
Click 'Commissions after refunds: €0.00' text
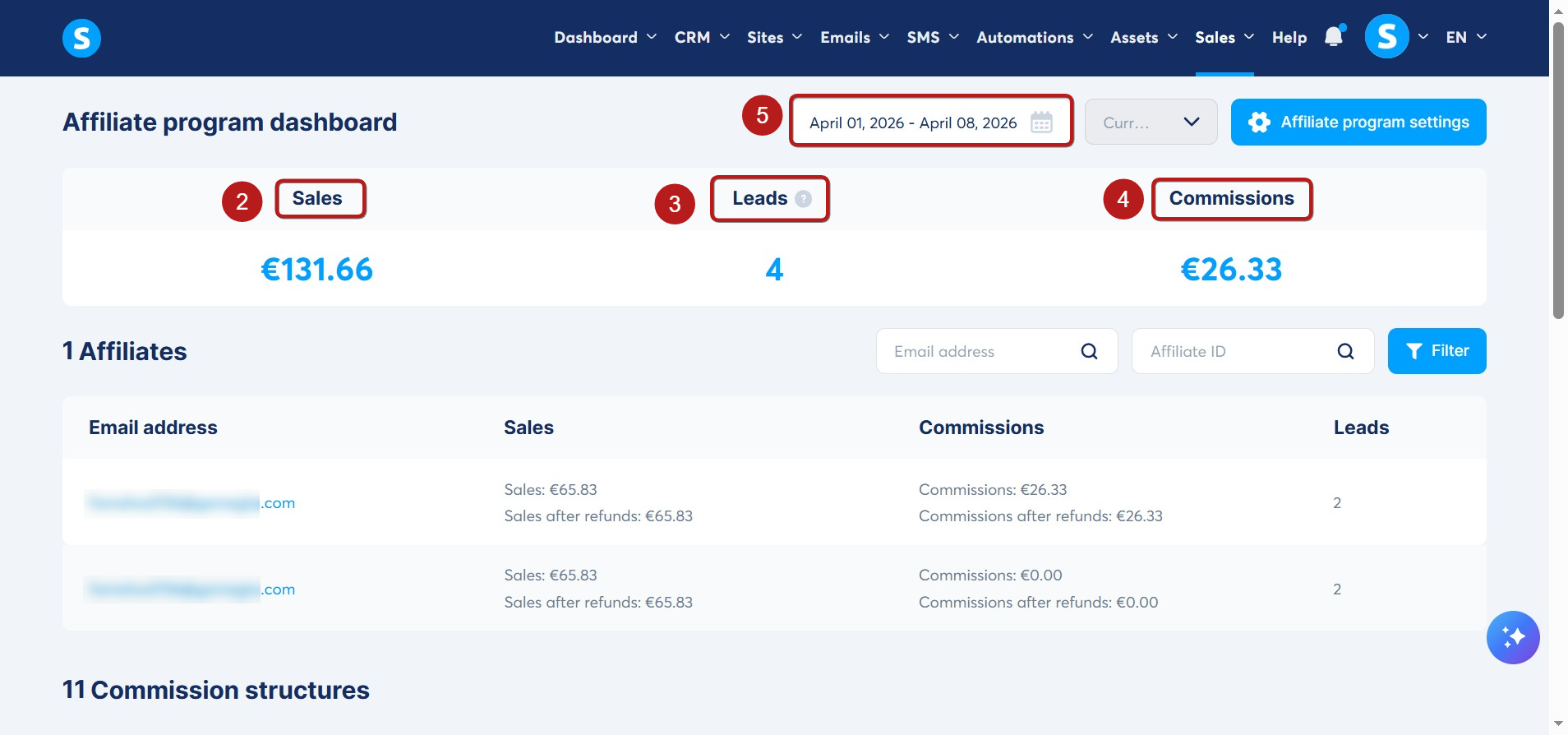pos(1038,602)
